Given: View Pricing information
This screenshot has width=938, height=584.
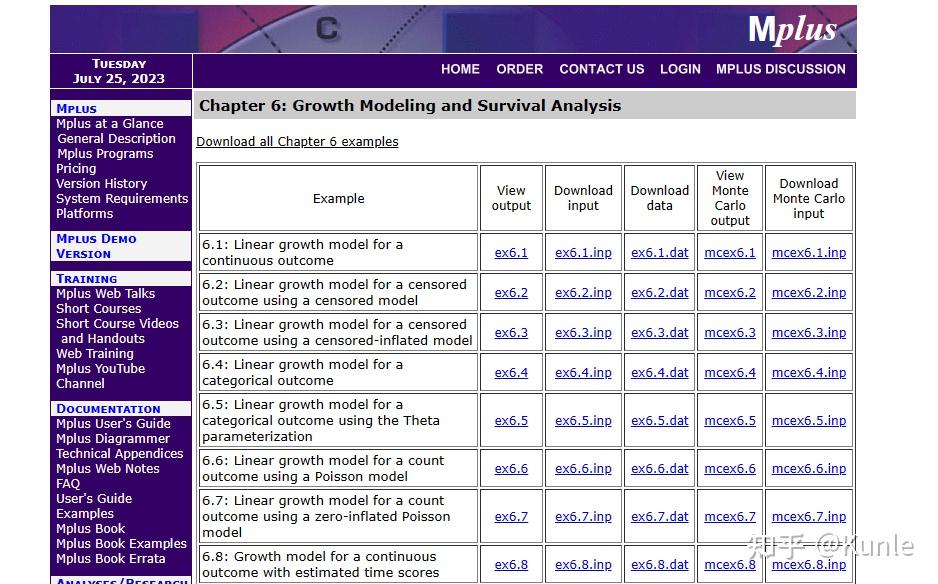Looking at the screenshot, I should point(75,168).
